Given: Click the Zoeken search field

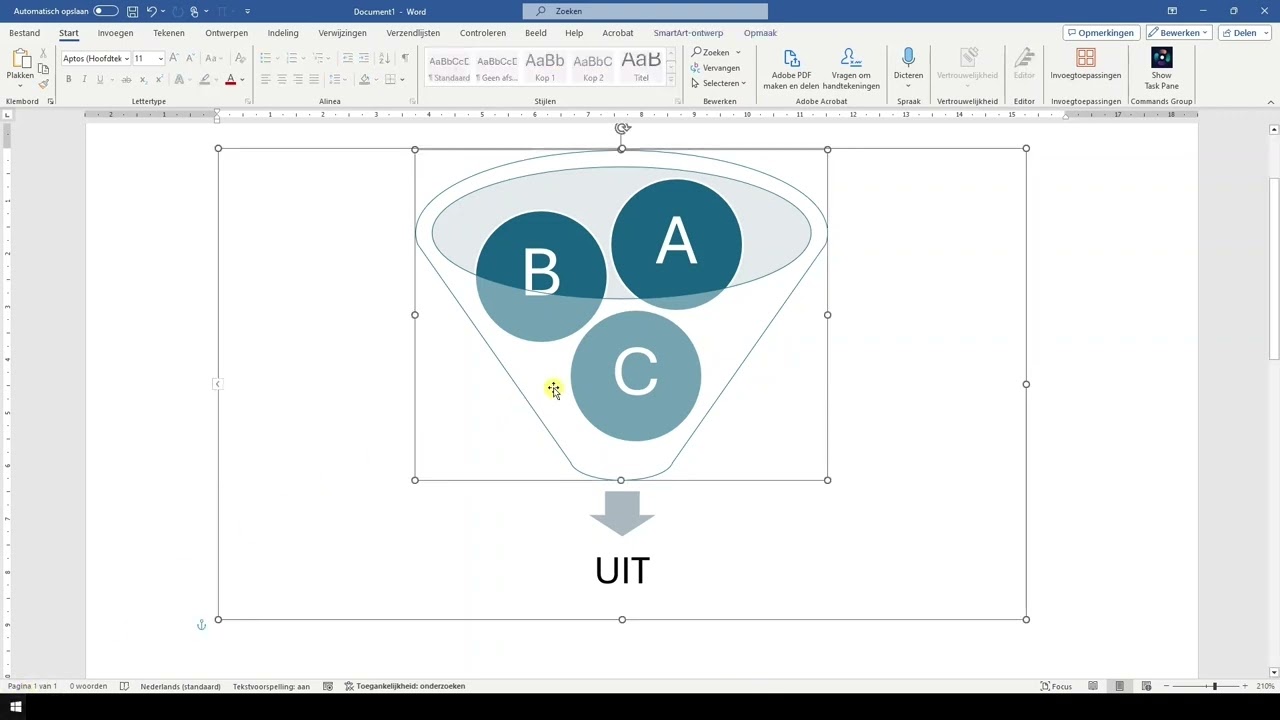Looking at the screenshot, I should [x=645, y=11].
